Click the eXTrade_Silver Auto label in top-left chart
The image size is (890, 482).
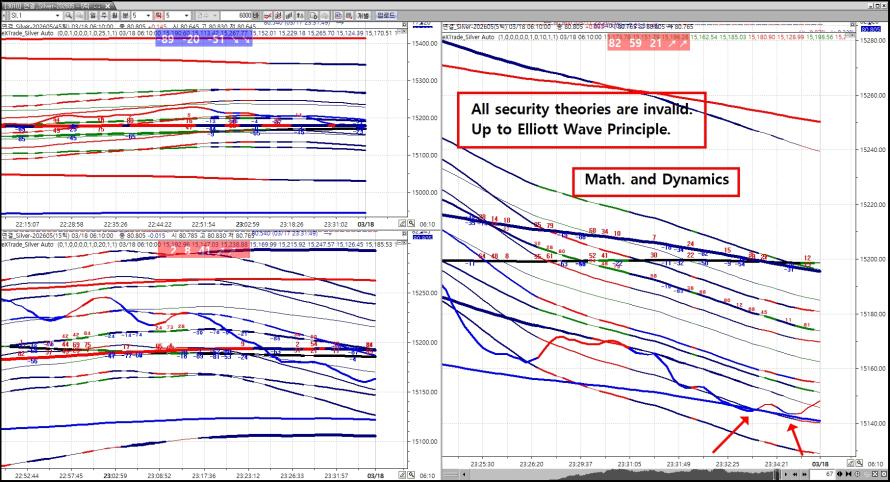(27, 33)
